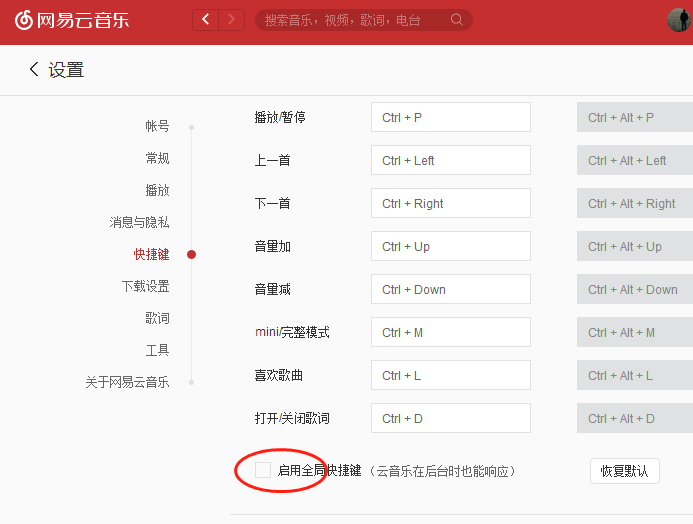
Task: Click the search magnifier icon
Action: [x=457, y=20]
